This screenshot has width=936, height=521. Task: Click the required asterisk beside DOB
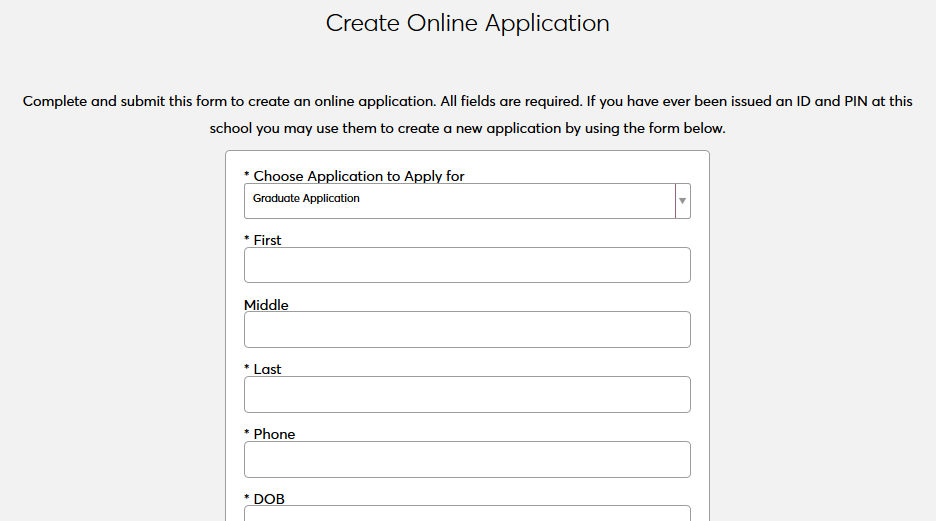coord(247,498)
